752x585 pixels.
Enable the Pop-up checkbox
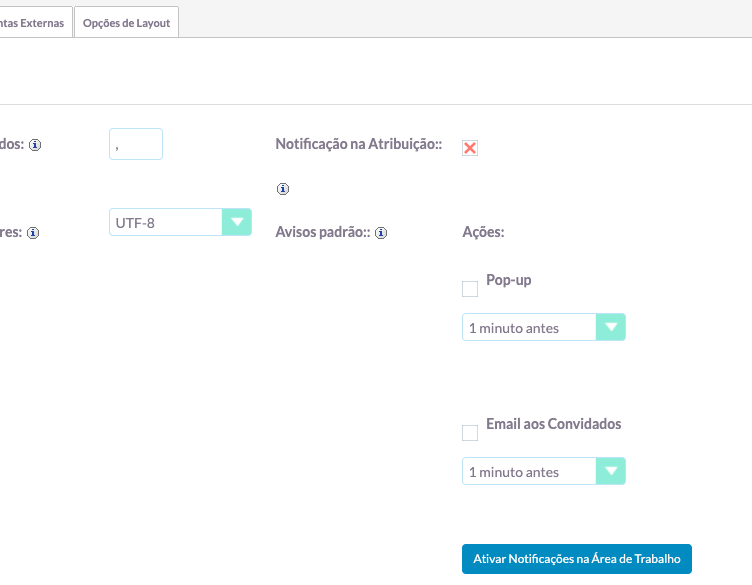click(x=470, y=289)
